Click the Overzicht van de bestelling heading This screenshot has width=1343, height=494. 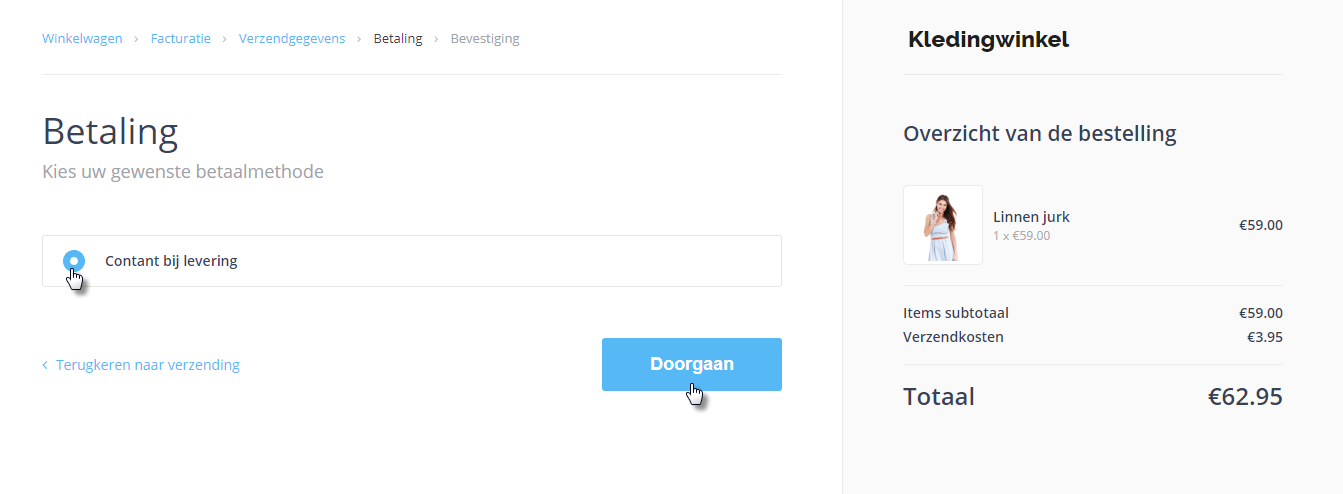pos(1039,133)
